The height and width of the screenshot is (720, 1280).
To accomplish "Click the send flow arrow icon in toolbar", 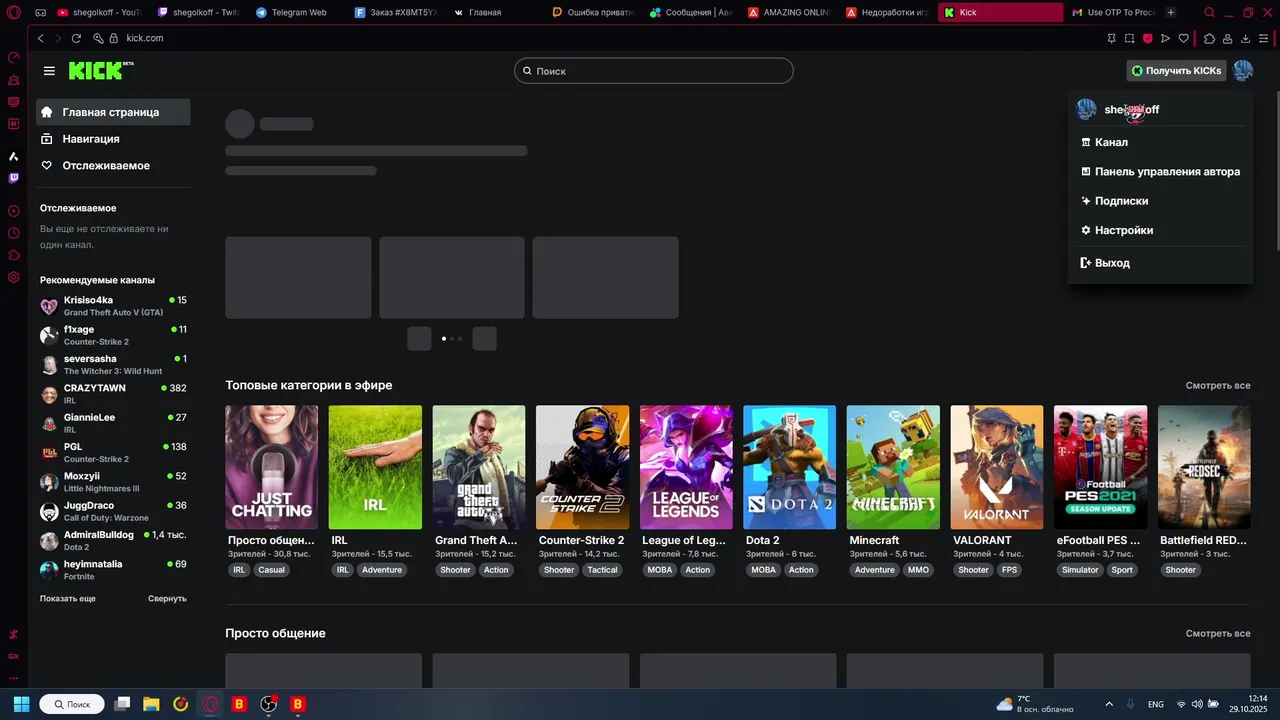I will 1165,38.
